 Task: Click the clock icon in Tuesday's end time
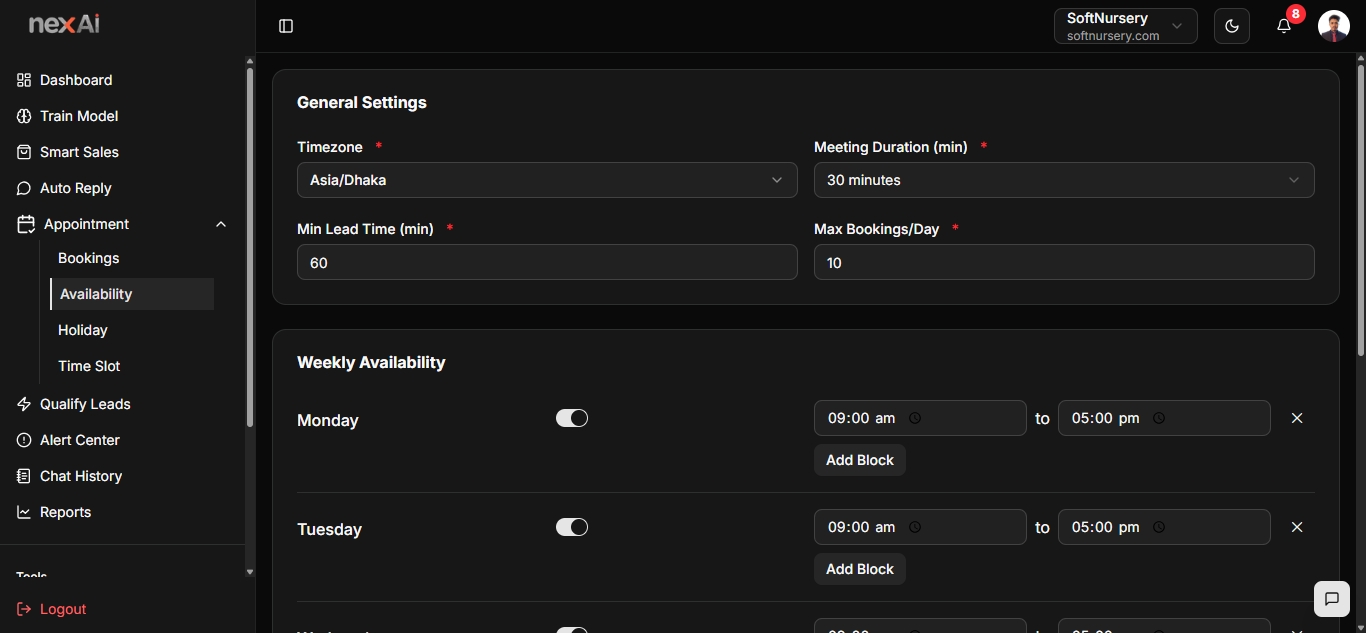1158,527
